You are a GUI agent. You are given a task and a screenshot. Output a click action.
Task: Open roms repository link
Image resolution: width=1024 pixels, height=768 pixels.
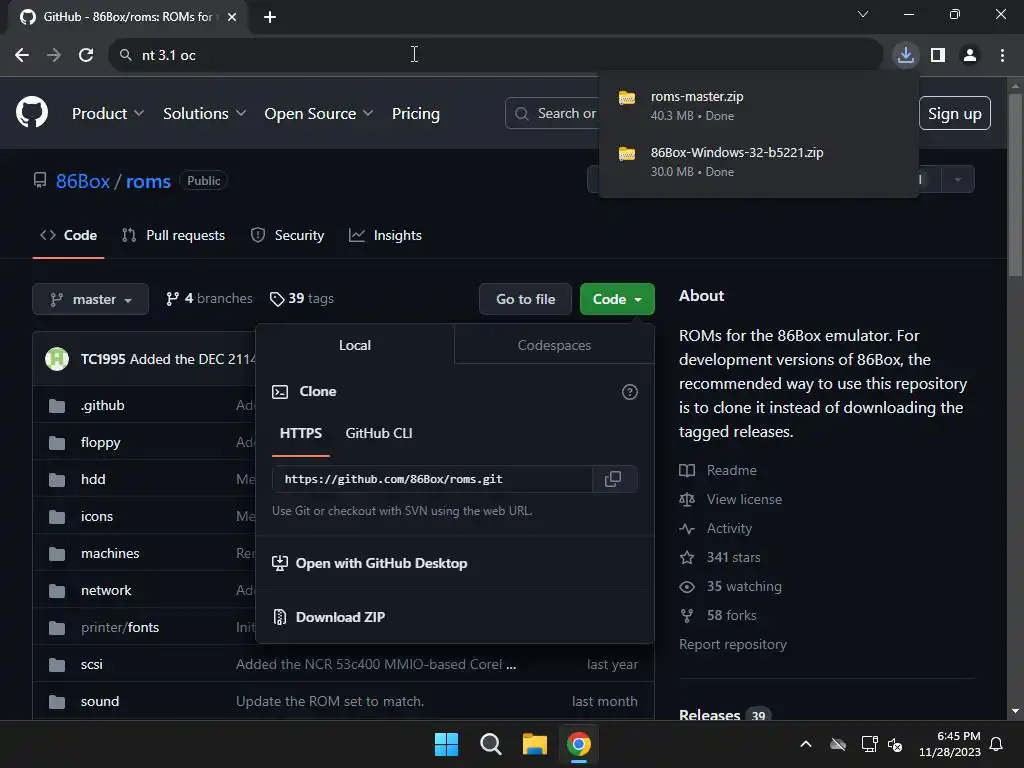pos(148,181)
